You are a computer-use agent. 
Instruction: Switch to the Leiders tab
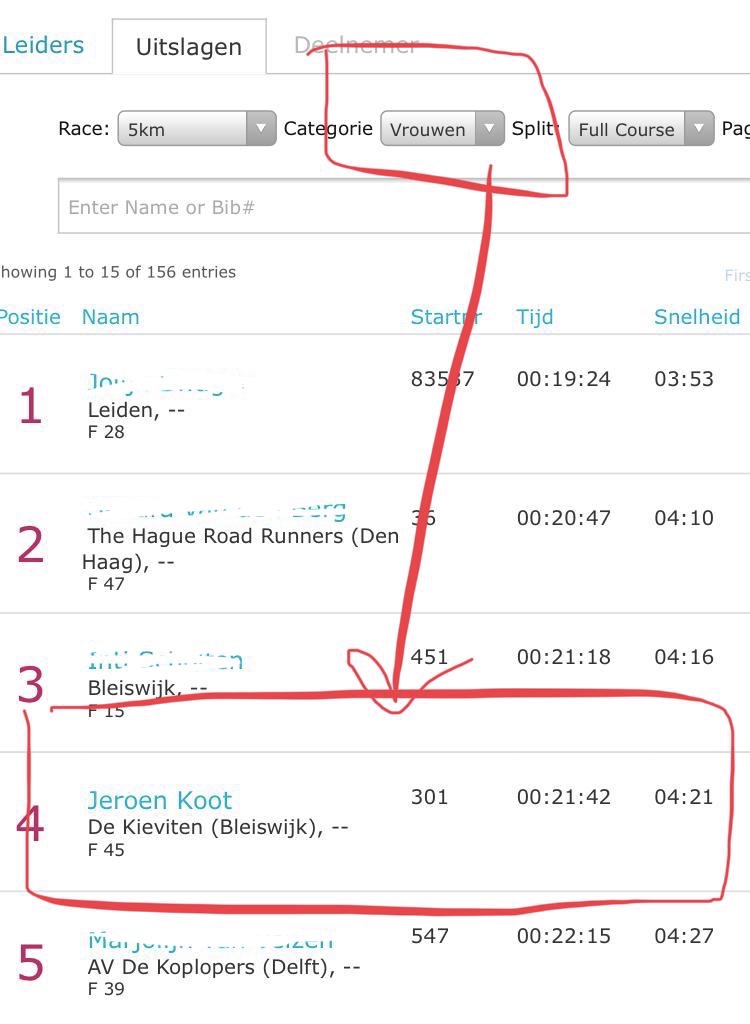click(42, 46)
